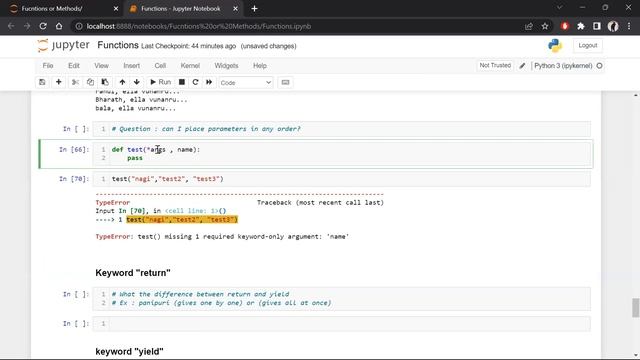Open the browser profile avatar
640x360 pixels.
tap(613, 26)
